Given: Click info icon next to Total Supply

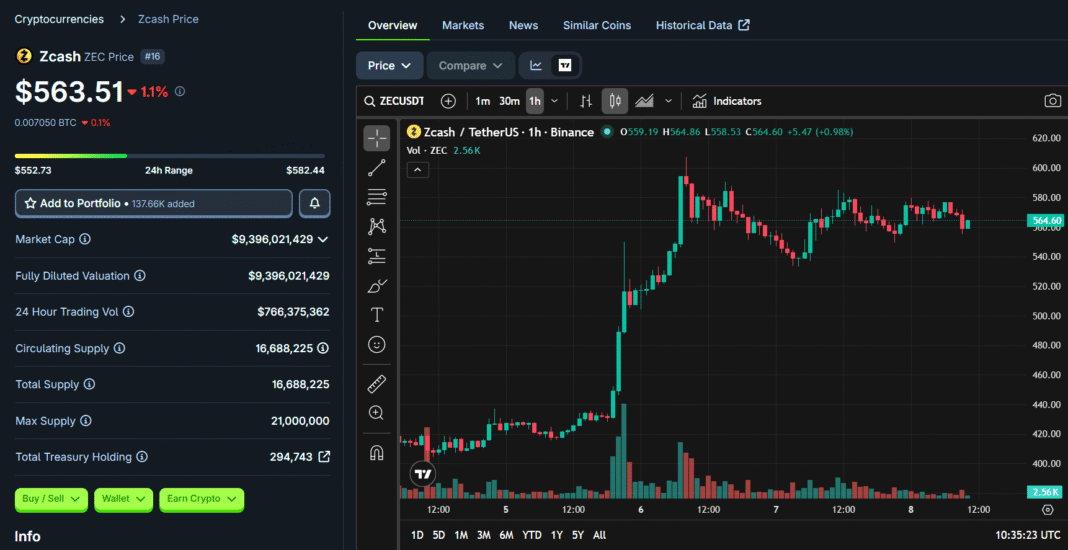Looking at the screenshot, I should pyautogui.click(x=89, y=384).
